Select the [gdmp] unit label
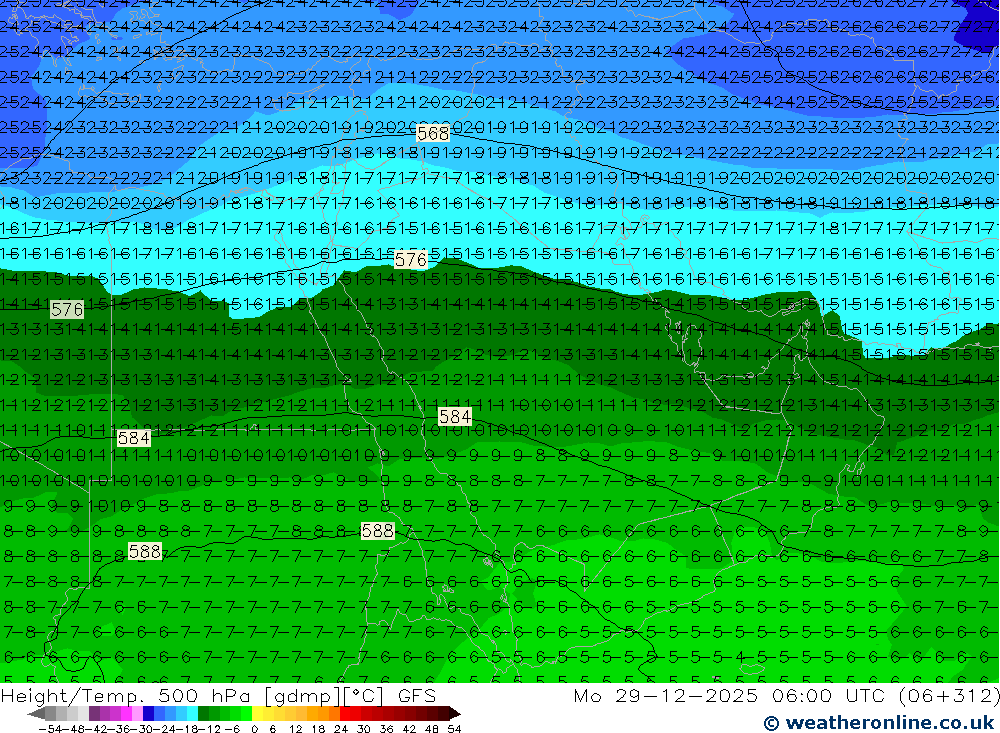Image resolution: width=1000 pixels, height=733 pixels. click(x=302, y=697)
